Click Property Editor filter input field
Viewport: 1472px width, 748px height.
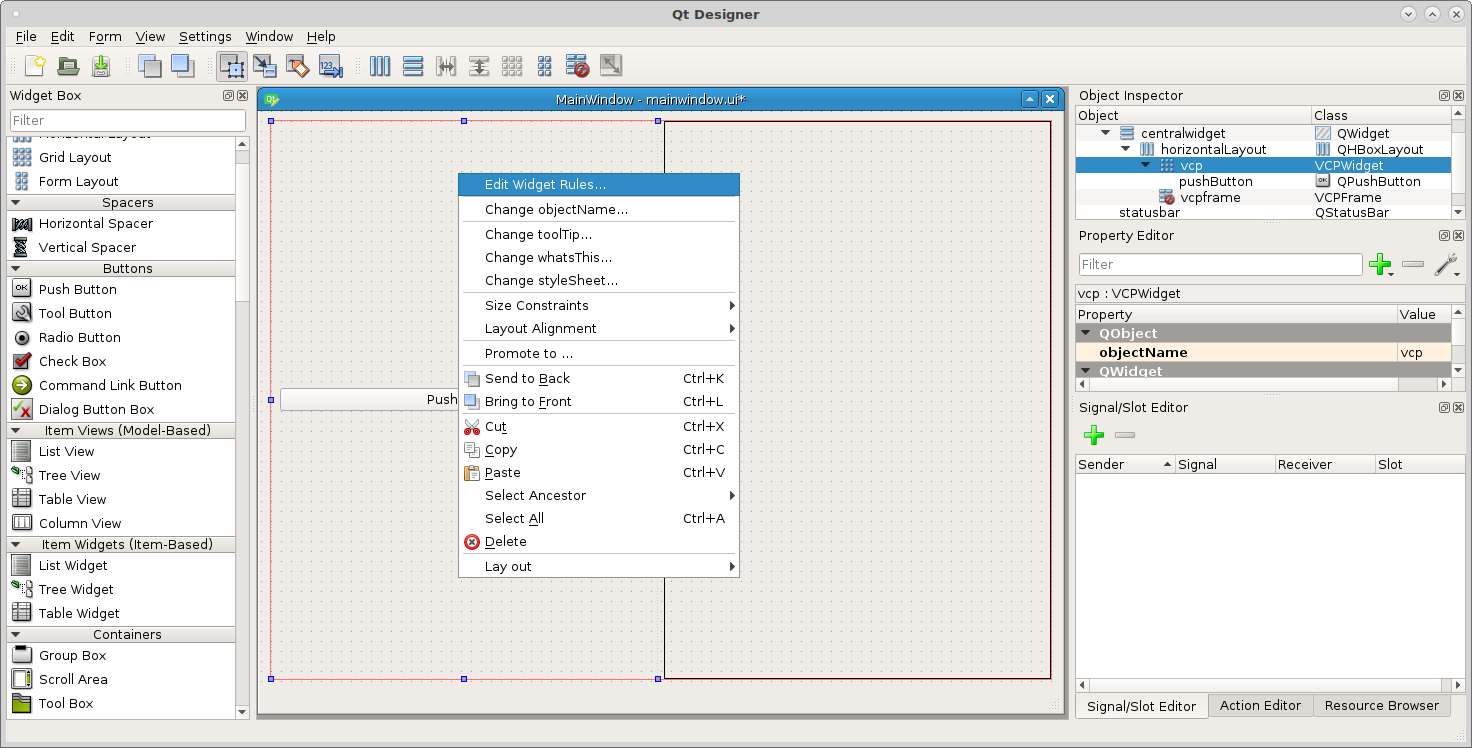[x=1220, y=264]
